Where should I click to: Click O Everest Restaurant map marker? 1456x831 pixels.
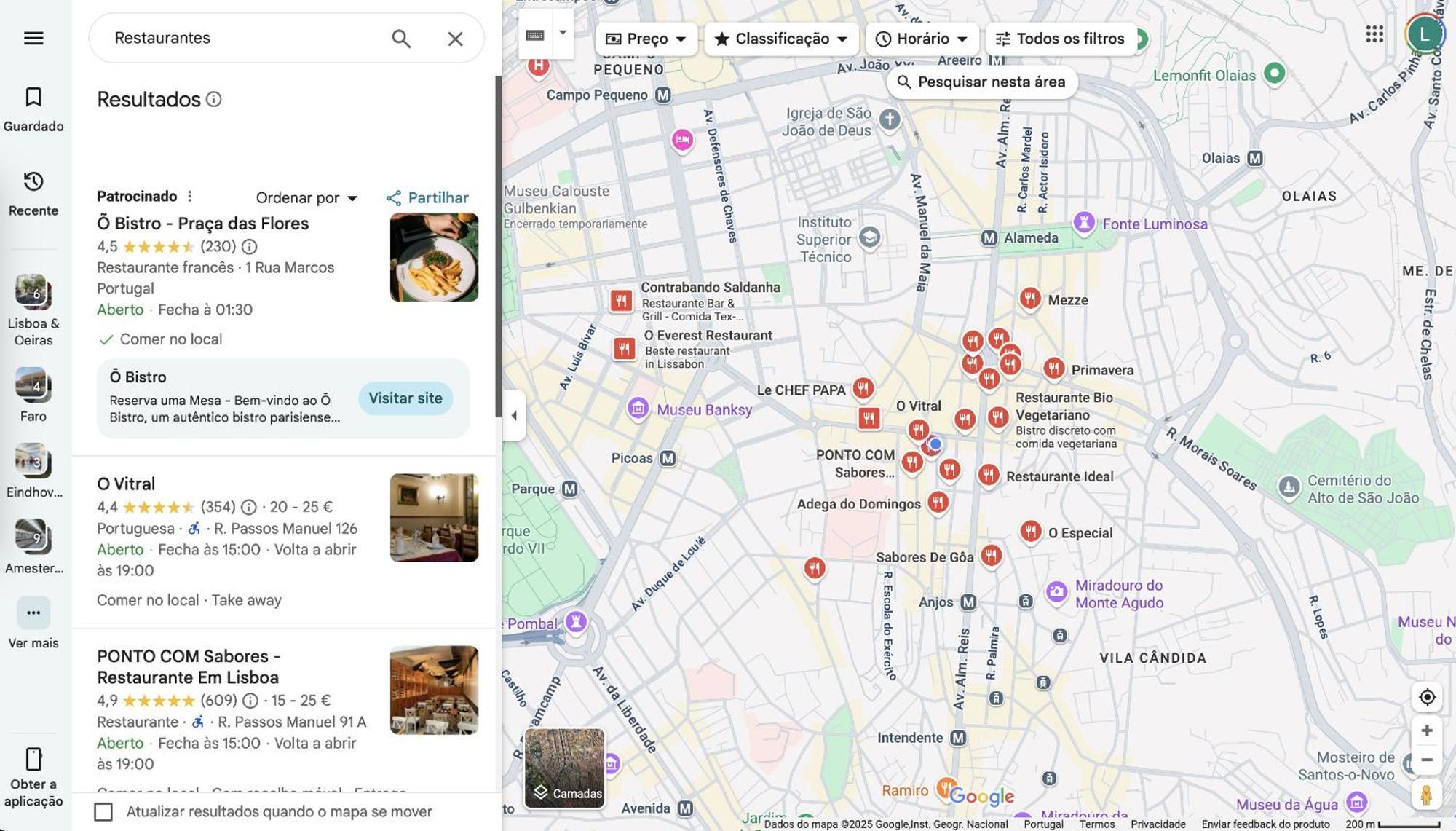coord(624,349)
